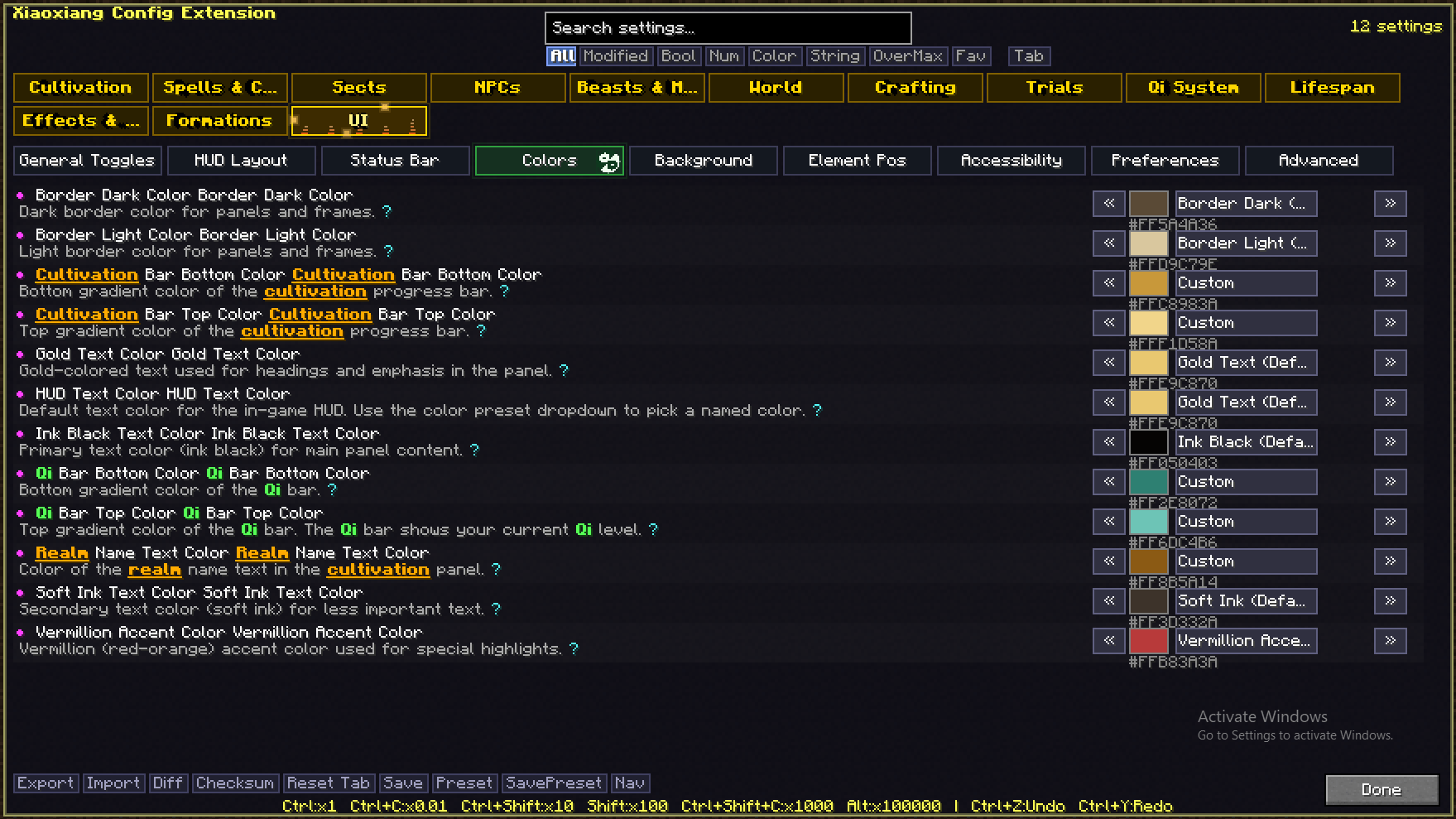This screenshot has width=1456, height=819.
Task: Previous preset arrow for Border Dark Color
Action: coord(1109,204)
